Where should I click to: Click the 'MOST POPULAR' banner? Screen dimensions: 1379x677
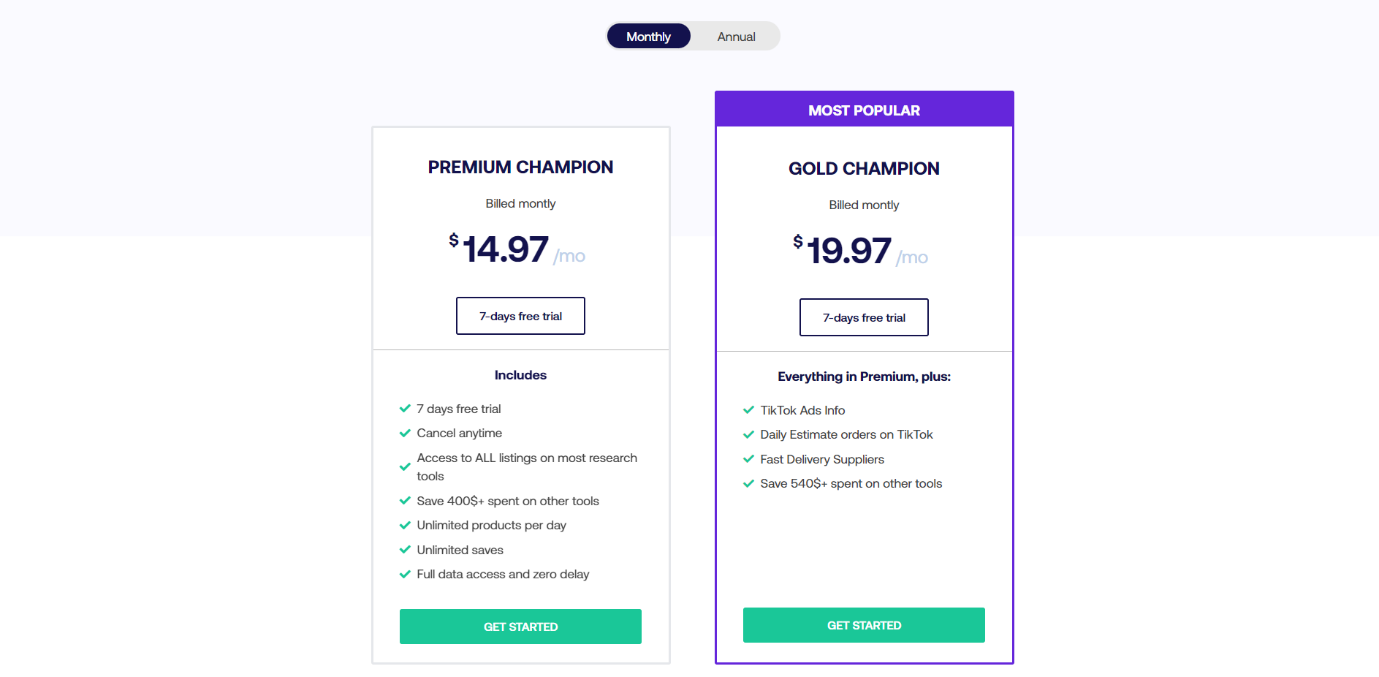click(x=864, y=110)
